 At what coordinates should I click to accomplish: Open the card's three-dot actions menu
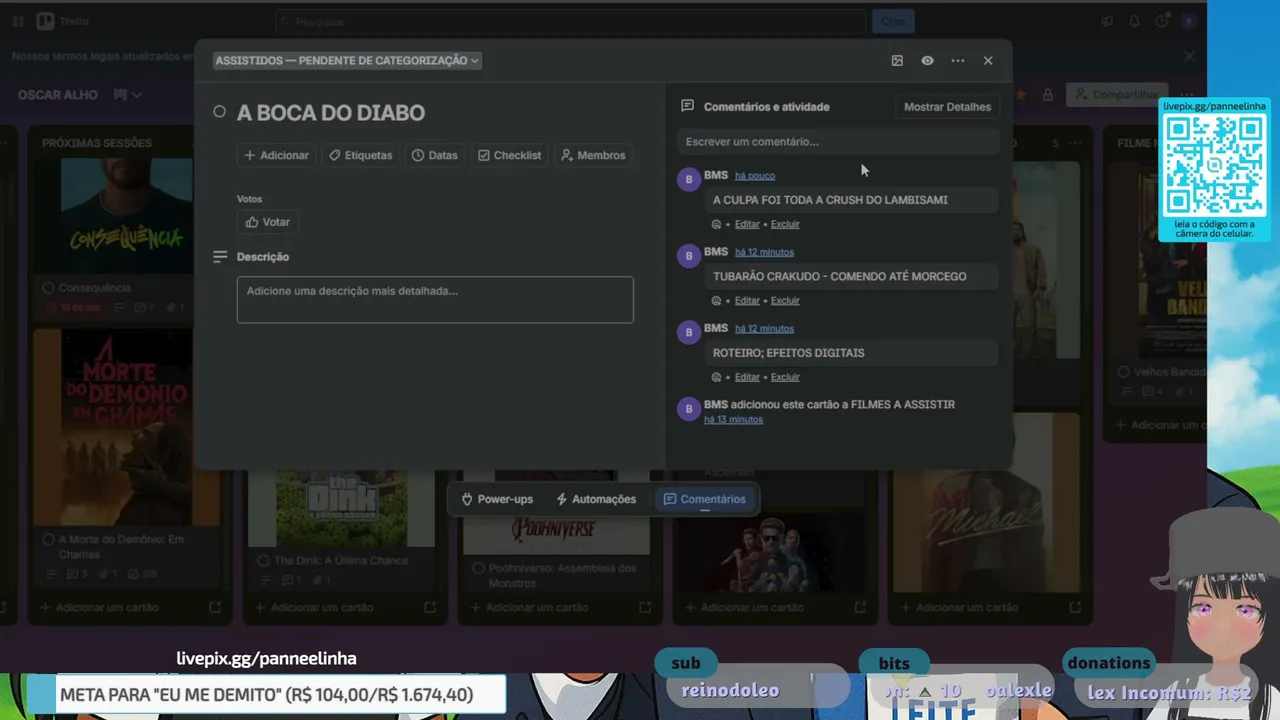[958, 61]
